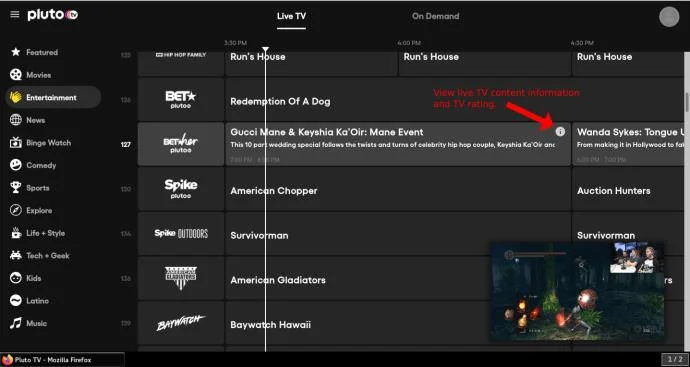Click the Featured star icon
Viewport: 690px width, 367px height.
16,52
